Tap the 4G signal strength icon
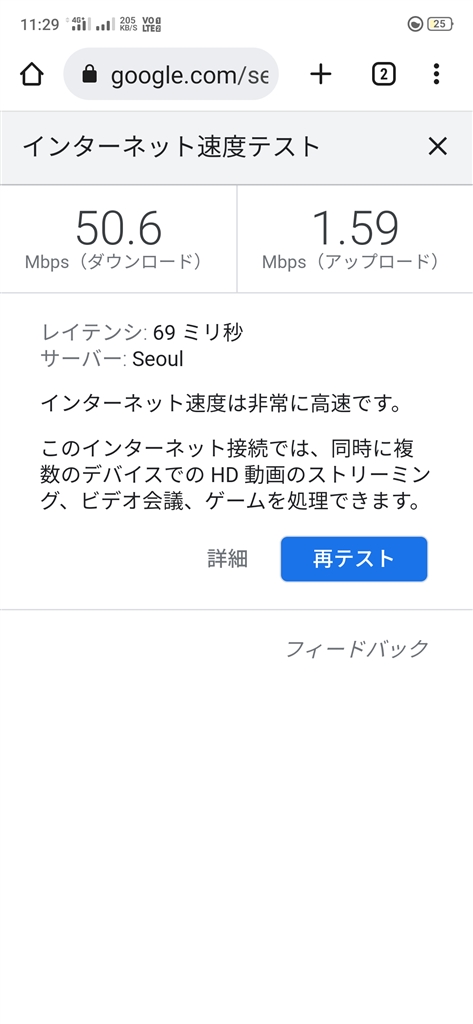This screenshot has width=473, height=1024. click(78, 24)
